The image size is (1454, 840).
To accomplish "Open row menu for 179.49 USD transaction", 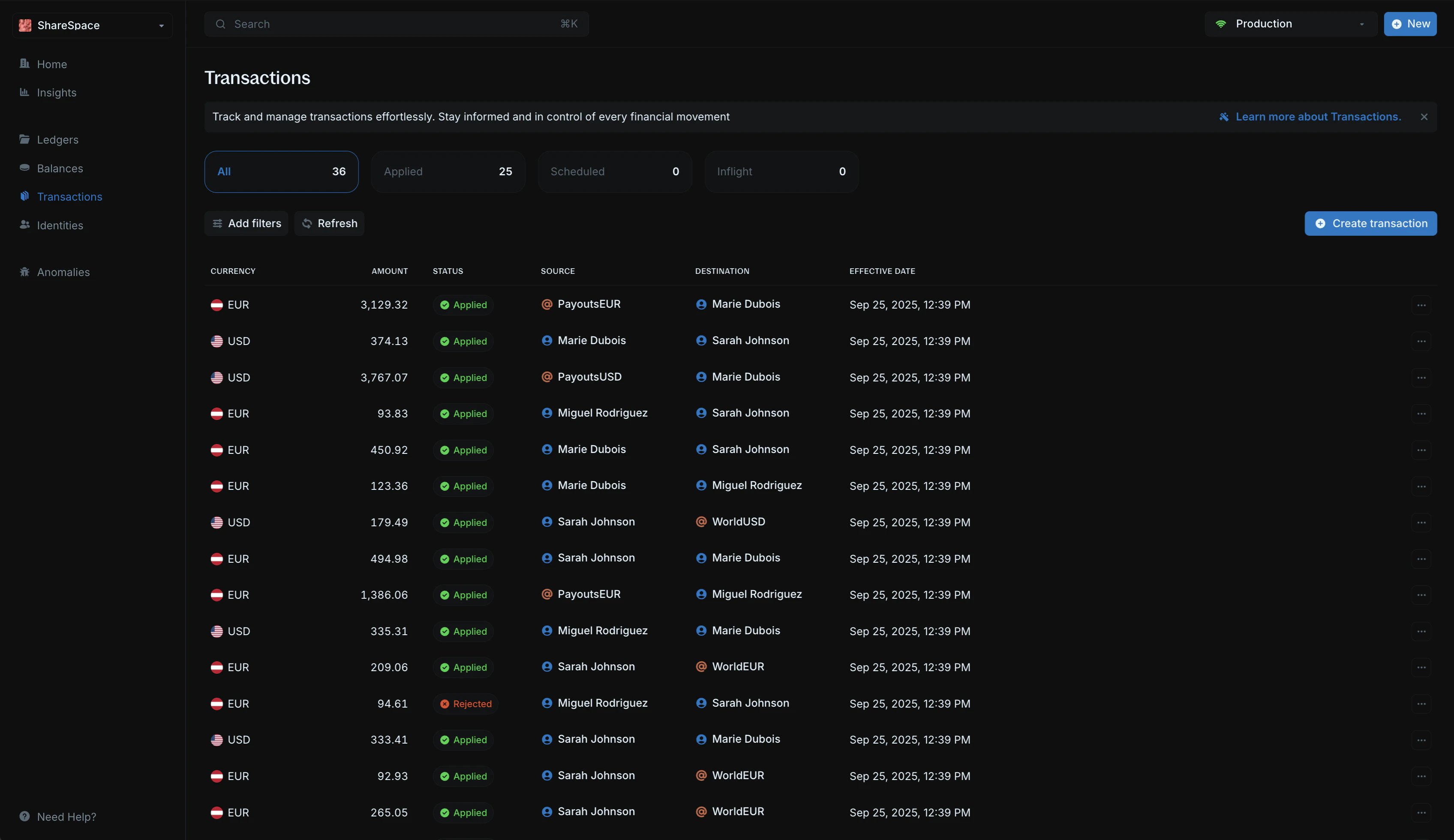I will click(x=1421, y=523).
